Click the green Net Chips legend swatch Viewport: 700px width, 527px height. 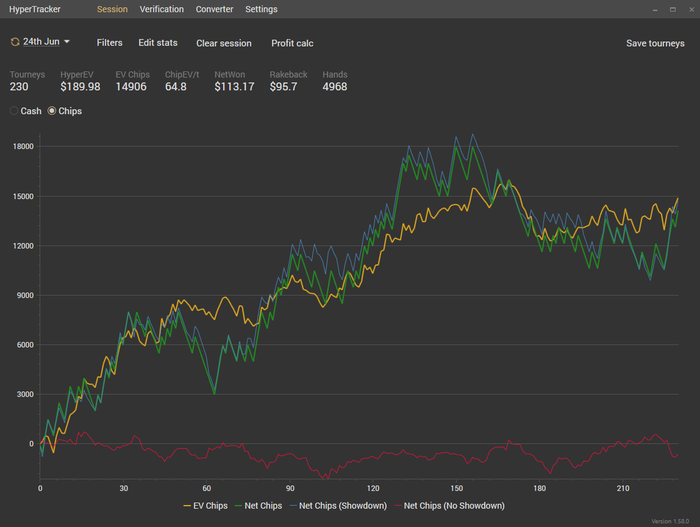[x=238, y=506]
